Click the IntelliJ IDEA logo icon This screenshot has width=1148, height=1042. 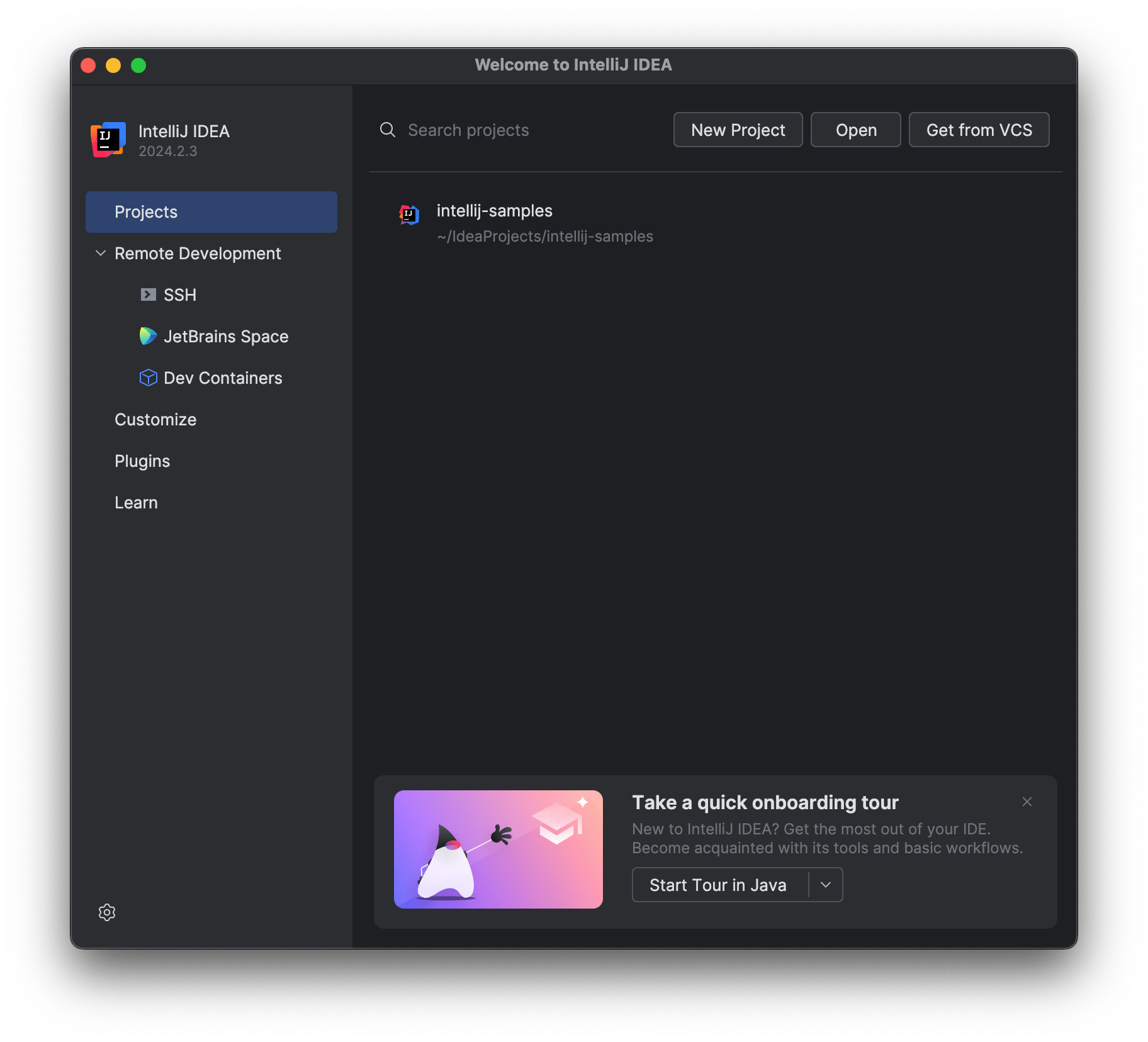(x=107, y=140)
